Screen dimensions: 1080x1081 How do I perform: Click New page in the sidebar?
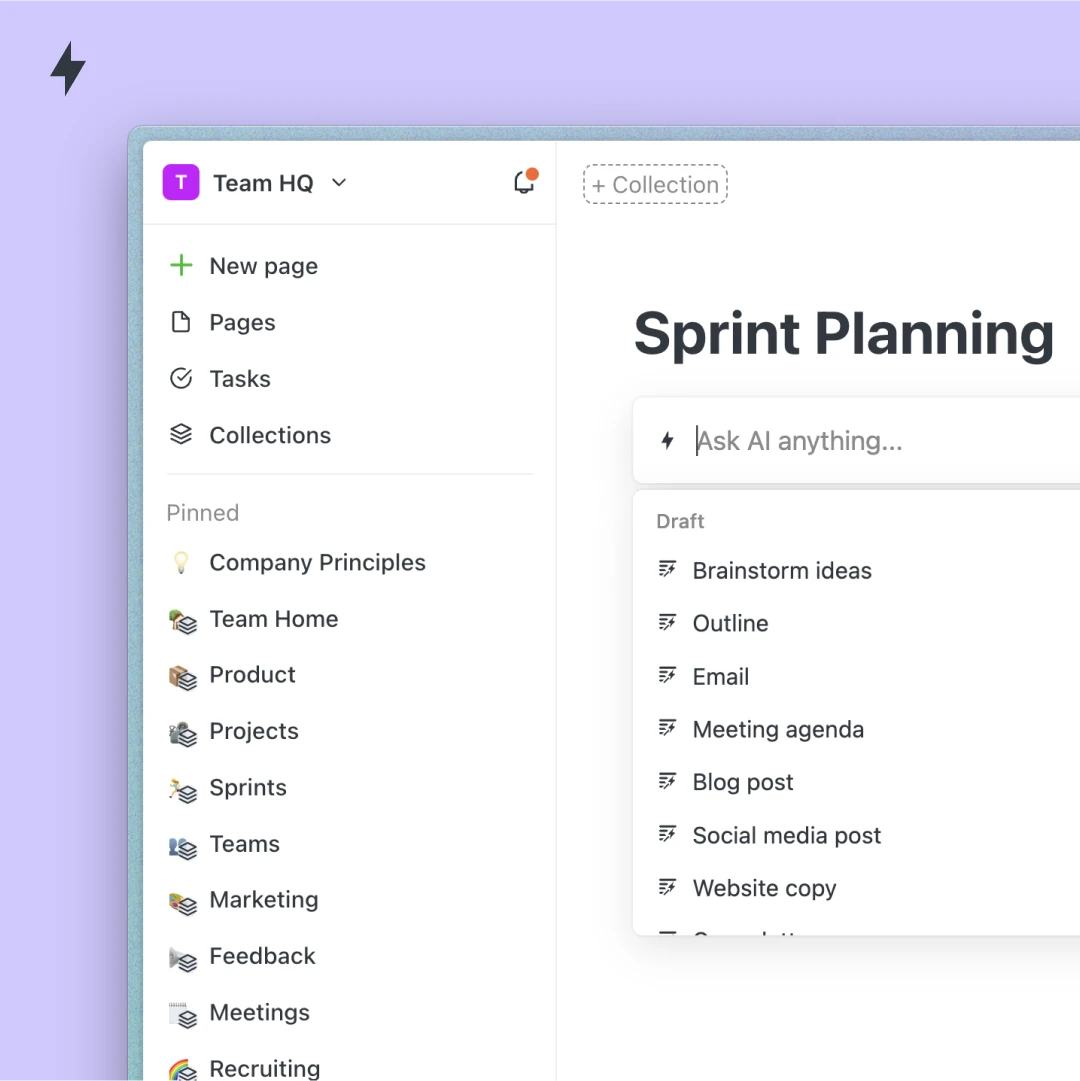(263, 266)
